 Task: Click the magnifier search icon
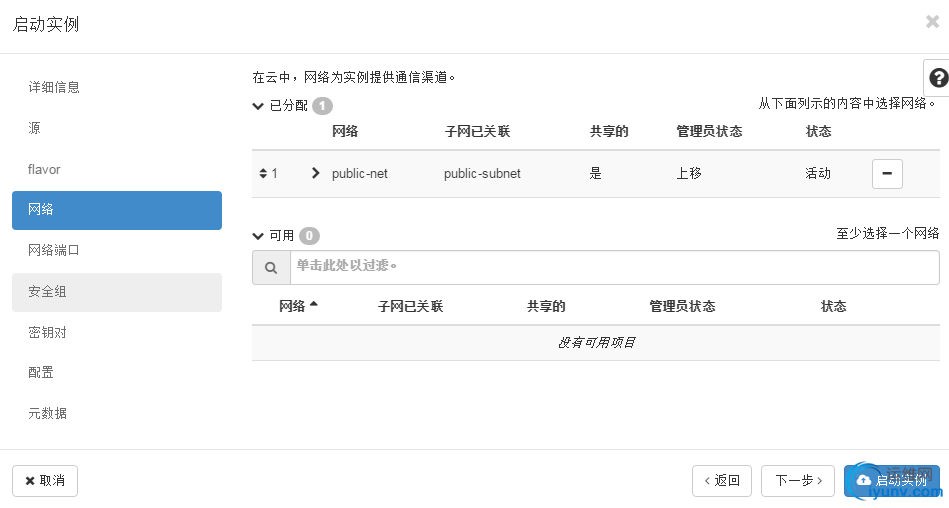point(271,268)
